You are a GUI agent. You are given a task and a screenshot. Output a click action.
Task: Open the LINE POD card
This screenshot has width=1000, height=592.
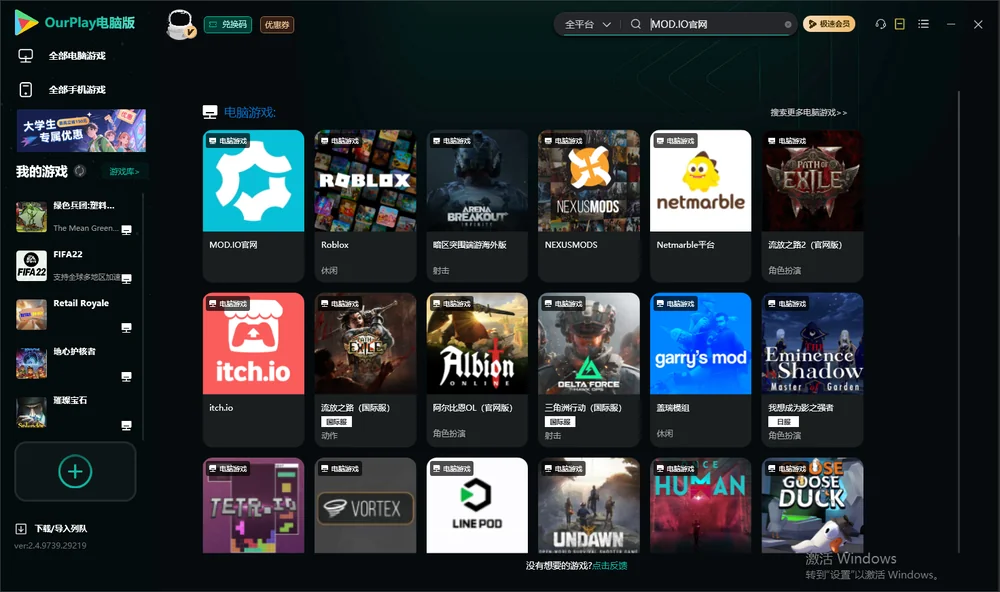click(x=477, y=505)
